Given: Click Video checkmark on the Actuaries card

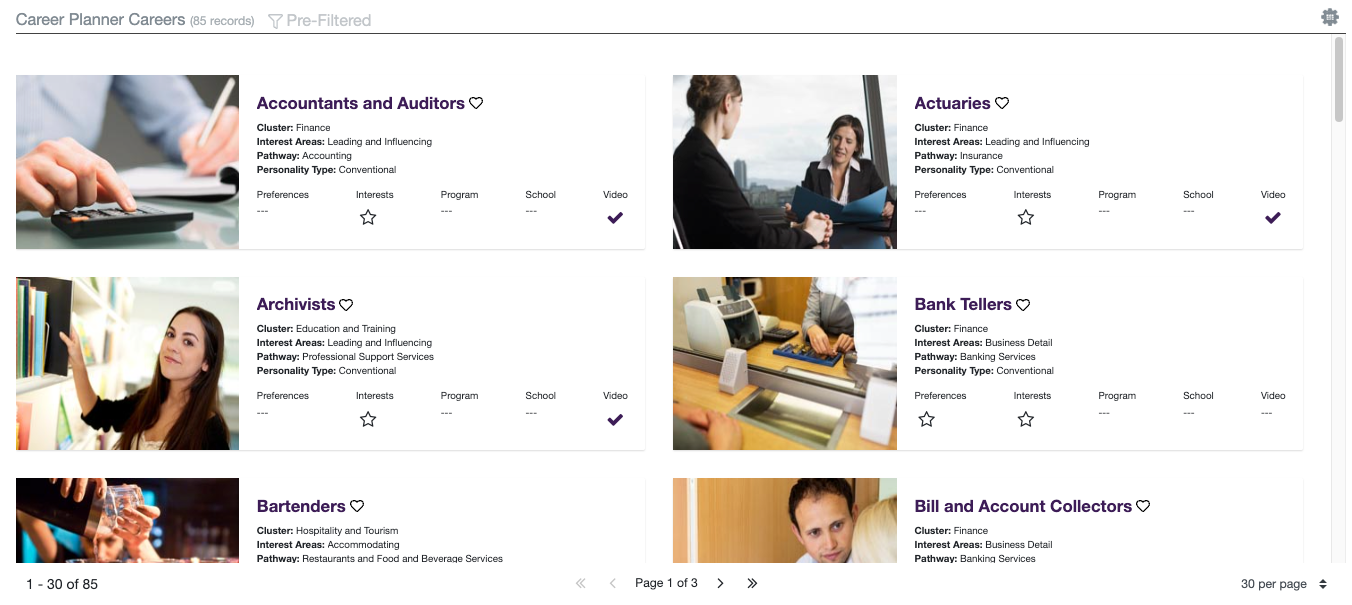Looking at the screenshot, I should point(1273,218).
